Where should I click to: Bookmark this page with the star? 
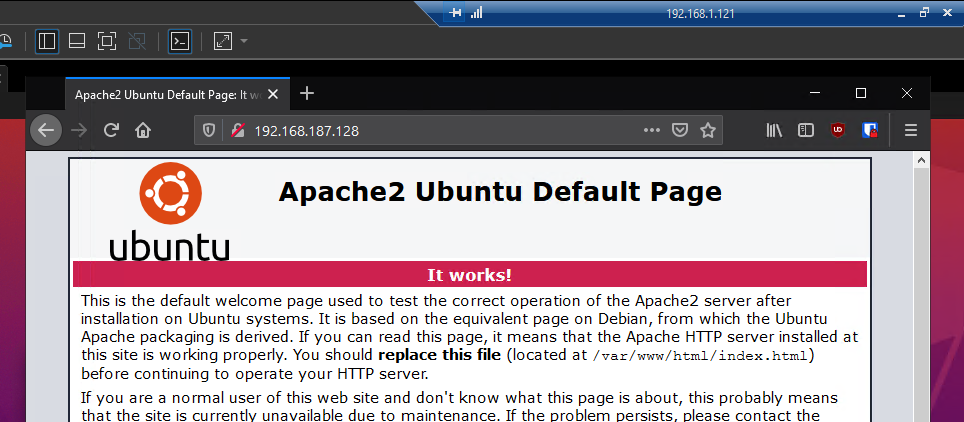tap(708, 130)
